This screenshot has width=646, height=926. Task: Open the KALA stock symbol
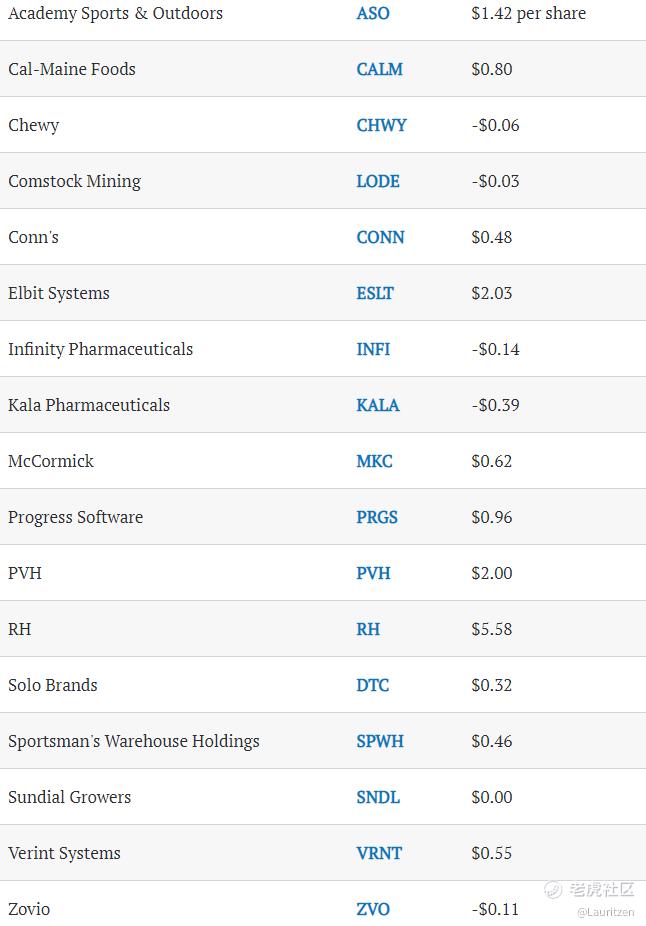tap(378, 405)
